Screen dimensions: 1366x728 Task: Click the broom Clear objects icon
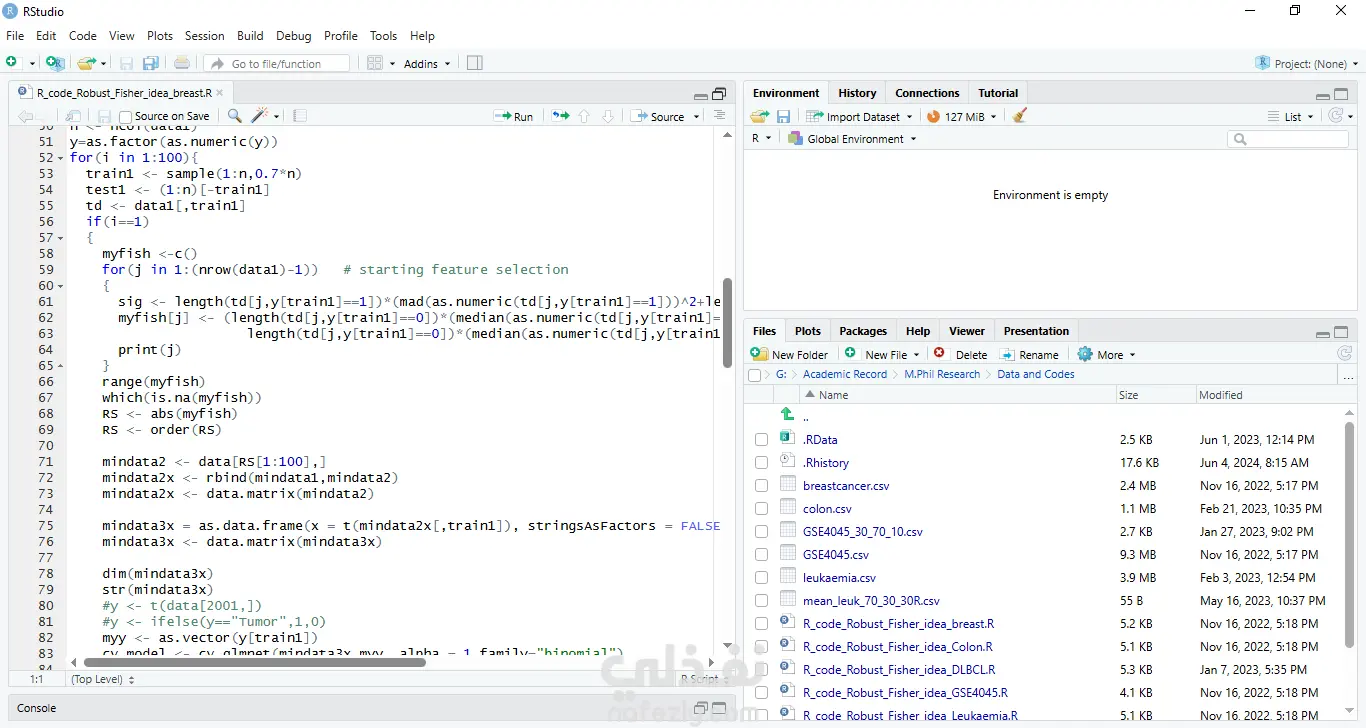(x=1020, y=116)
